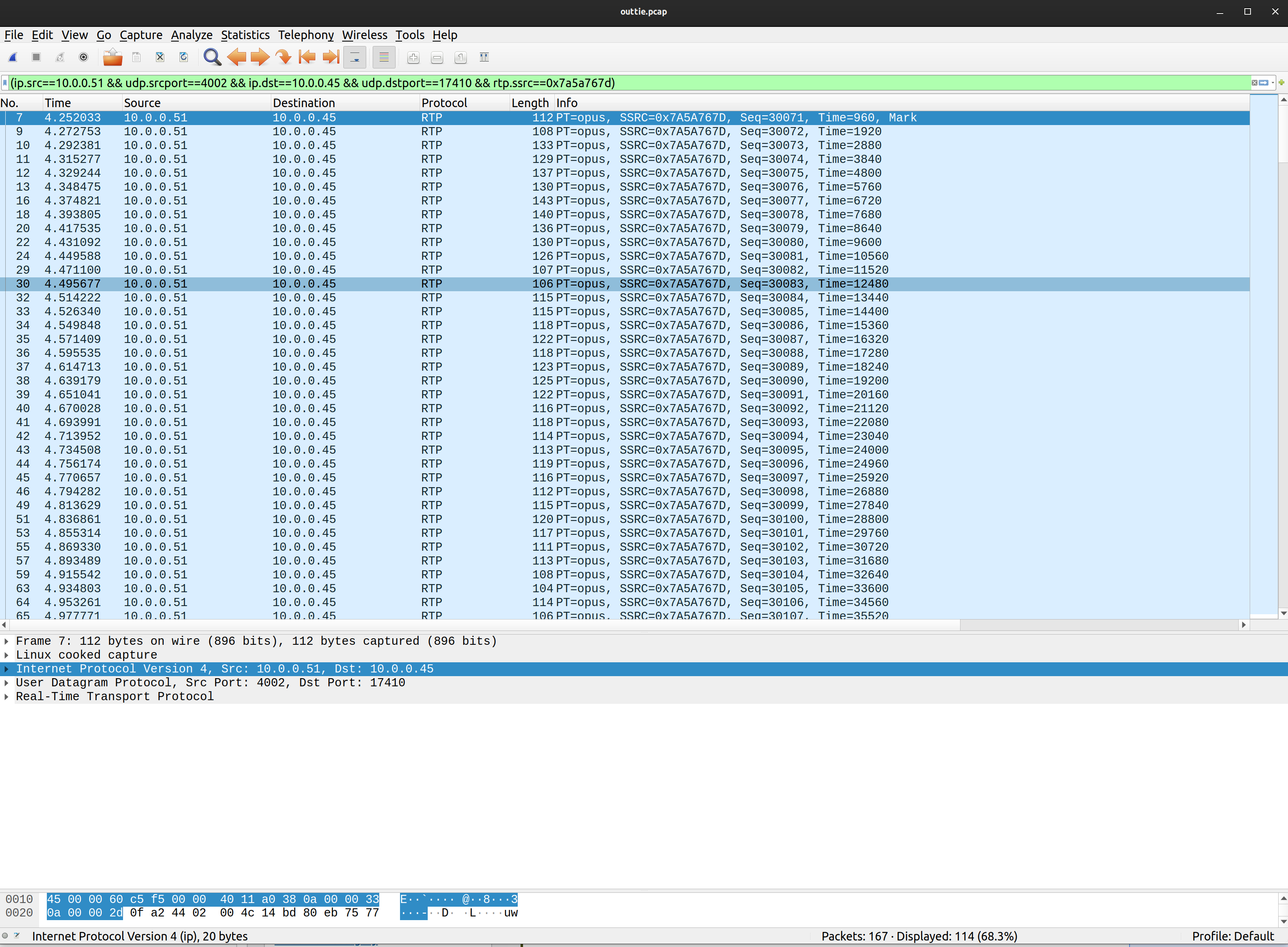Image resolution: width=1288 pixels, height=947 pixels.
Task: Sort by the Info column header
Action: 901,103
